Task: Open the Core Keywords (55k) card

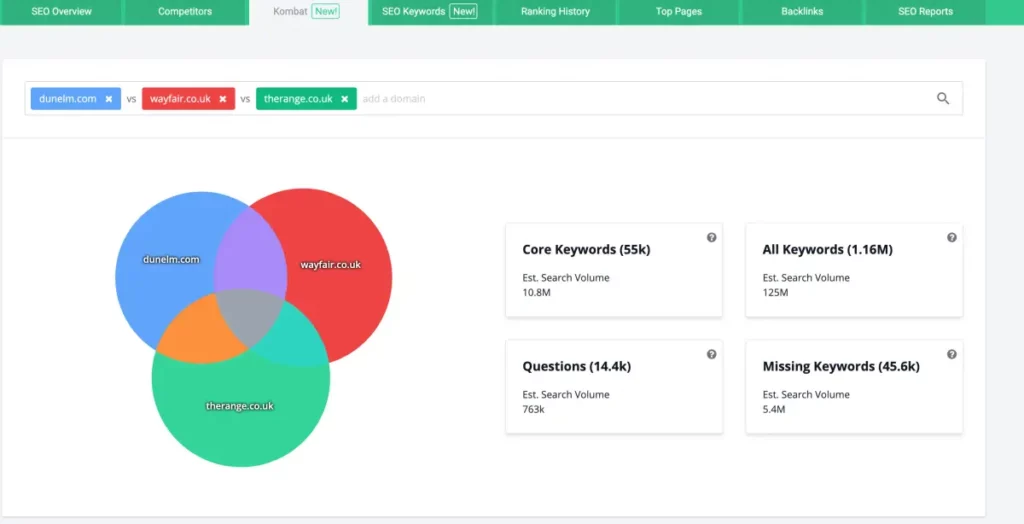Action: (x=614, y=270)
